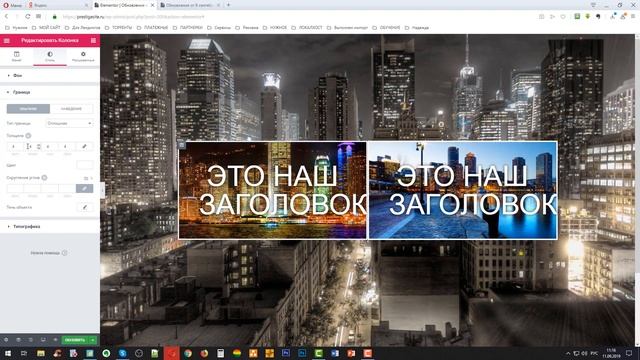Image resolution: width=640 pixels, height=360 pixels.
Task: Toggle the border radius link values button
Action: (84, 189)
